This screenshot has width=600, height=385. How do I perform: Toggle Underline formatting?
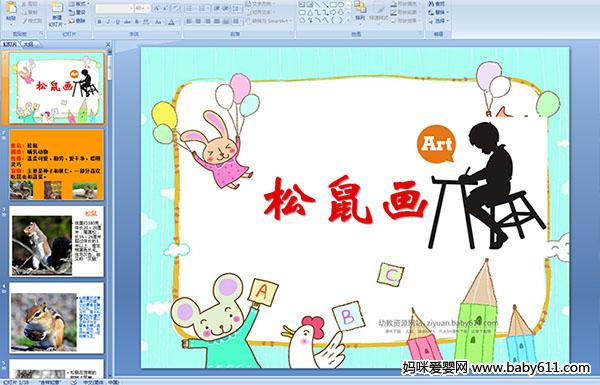(x=117, y=22)
